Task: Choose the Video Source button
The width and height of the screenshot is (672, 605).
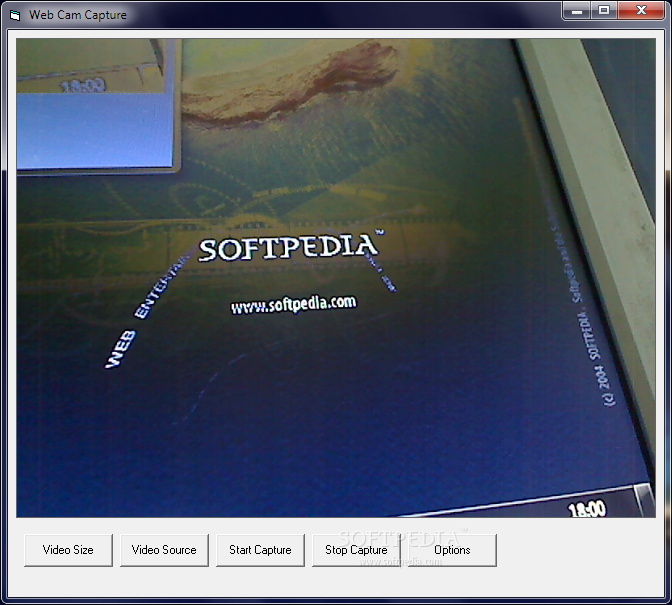Action: 165,550
